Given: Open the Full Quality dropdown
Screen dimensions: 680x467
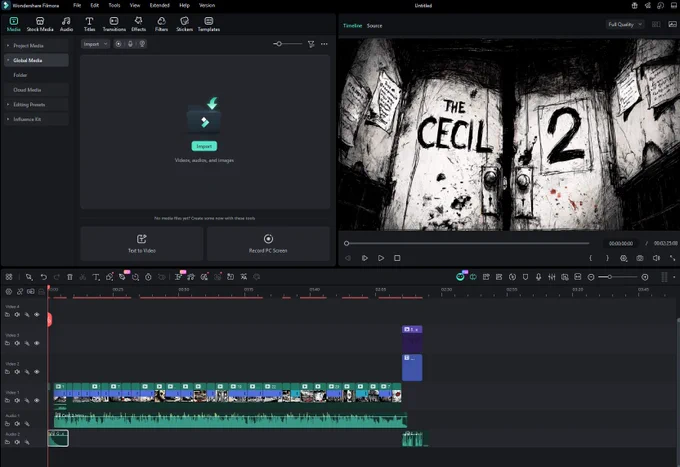Looking at the screenshot, I should tap(624, 24).
